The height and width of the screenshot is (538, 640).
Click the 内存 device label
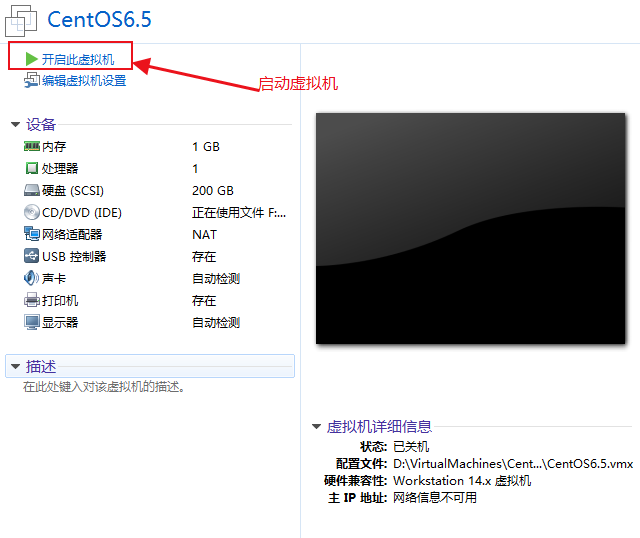click(54, 147)
